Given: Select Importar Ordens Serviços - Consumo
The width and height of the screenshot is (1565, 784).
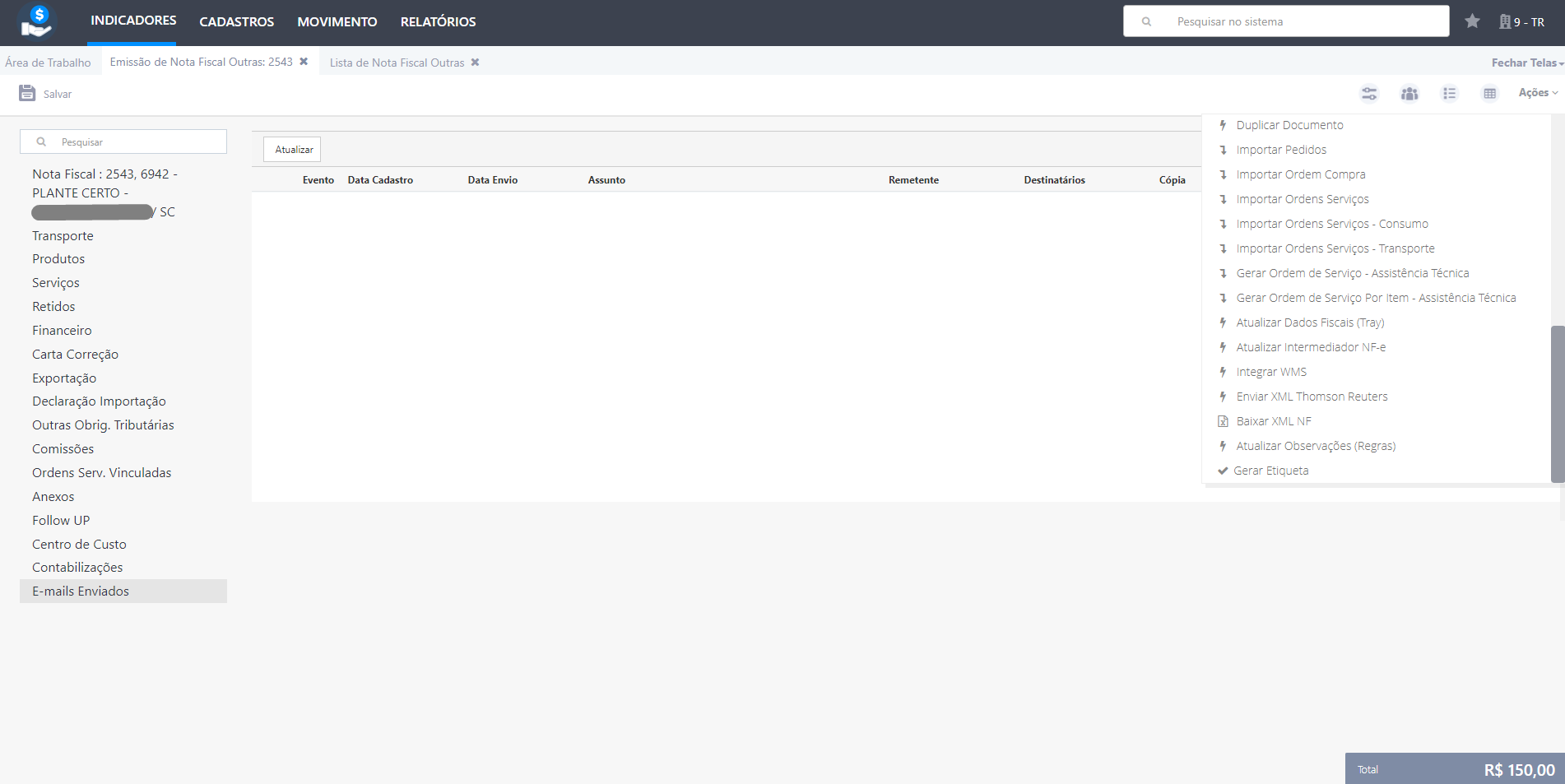Looking at the screenshot, I should [1332, 224].
